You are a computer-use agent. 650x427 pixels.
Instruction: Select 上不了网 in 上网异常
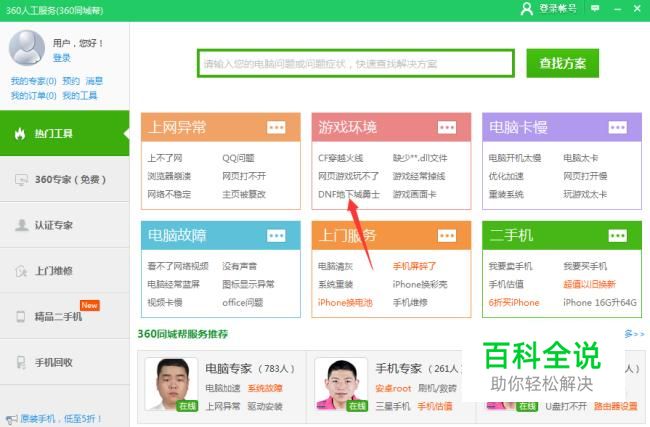coord(165,158)
